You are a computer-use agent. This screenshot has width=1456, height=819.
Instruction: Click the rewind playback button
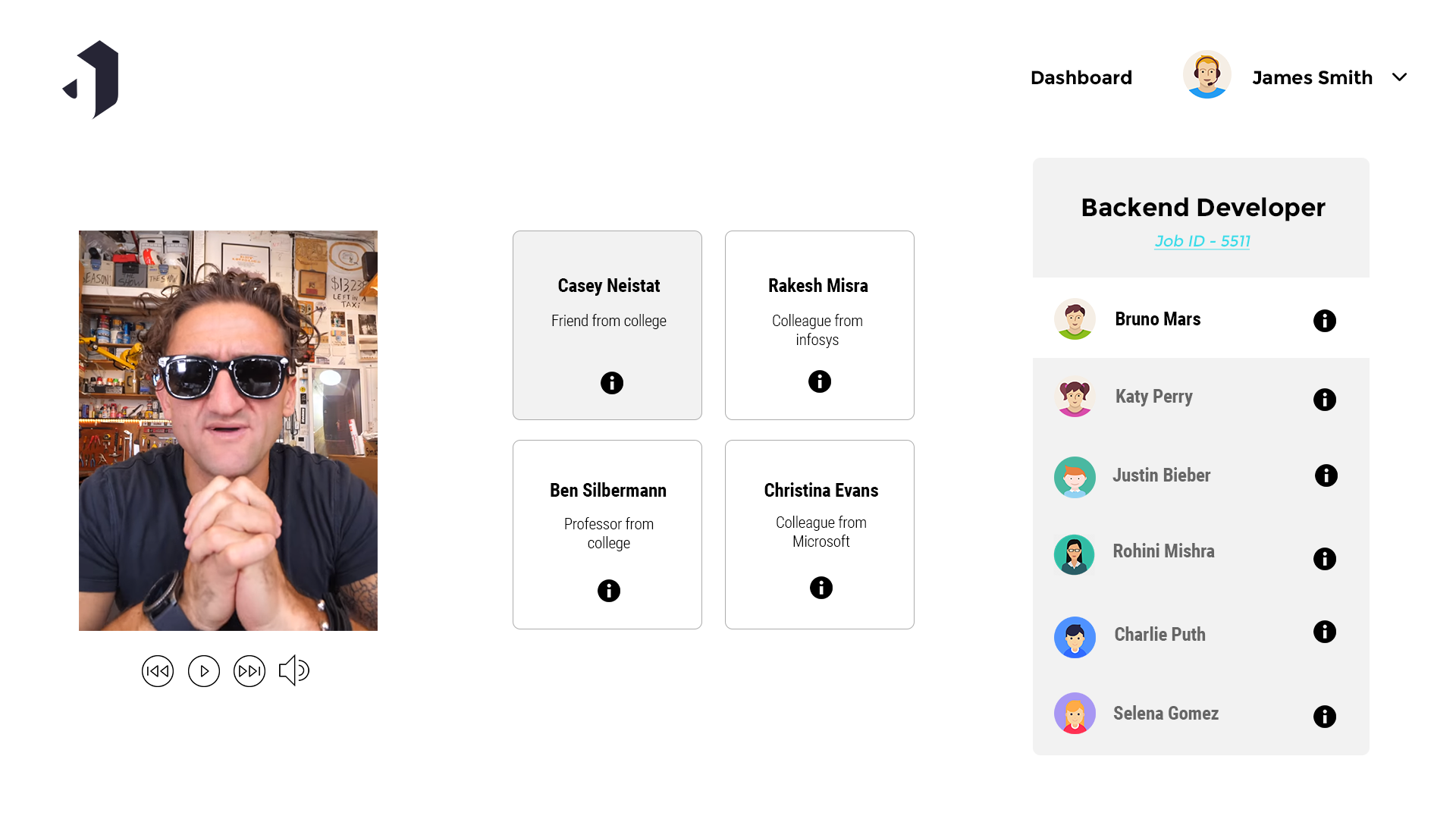(158, 671)
